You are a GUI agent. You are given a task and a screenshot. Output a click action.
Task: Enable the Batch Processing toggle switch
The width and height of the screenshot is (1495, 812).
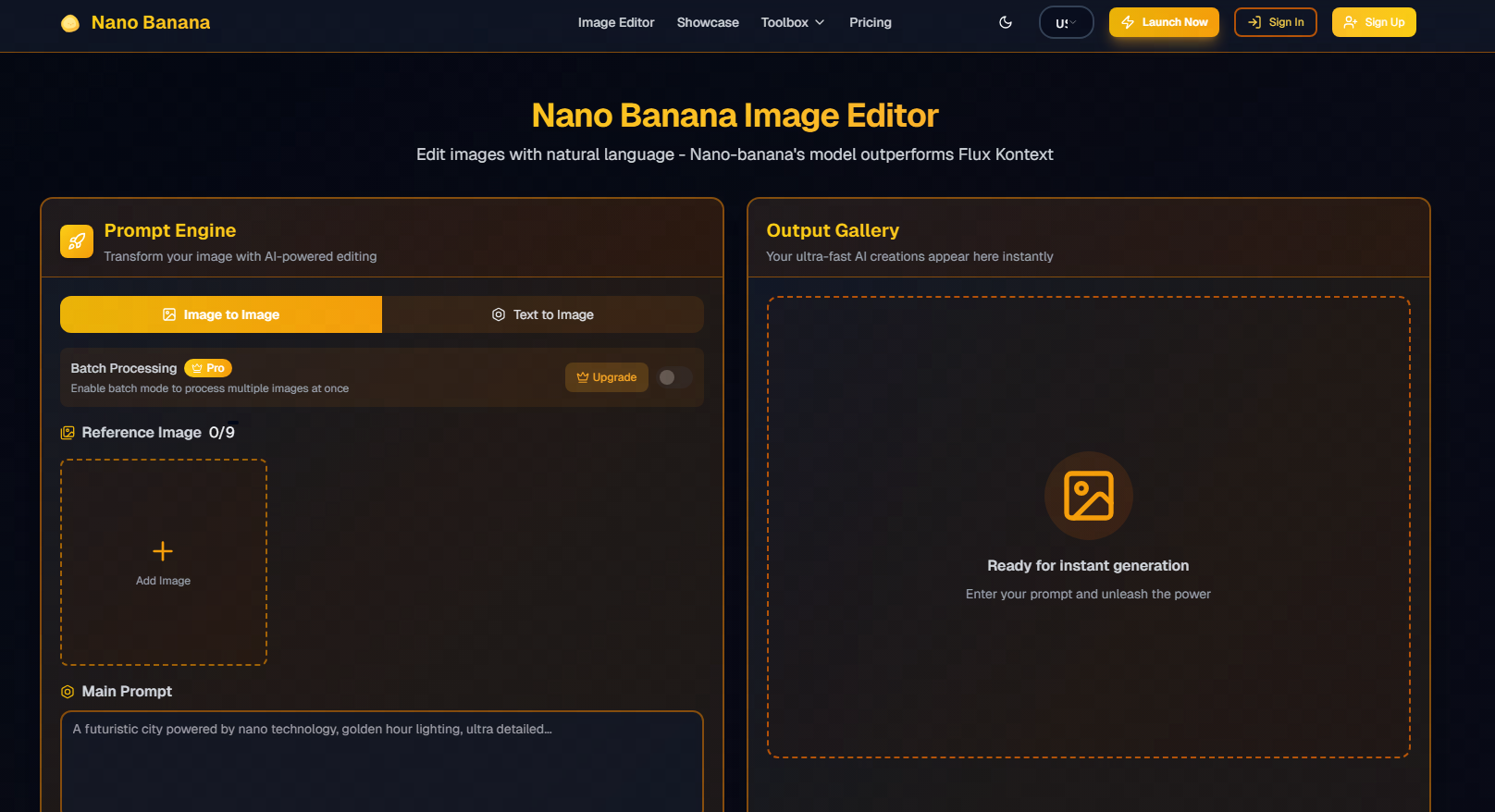coord(675,377)
